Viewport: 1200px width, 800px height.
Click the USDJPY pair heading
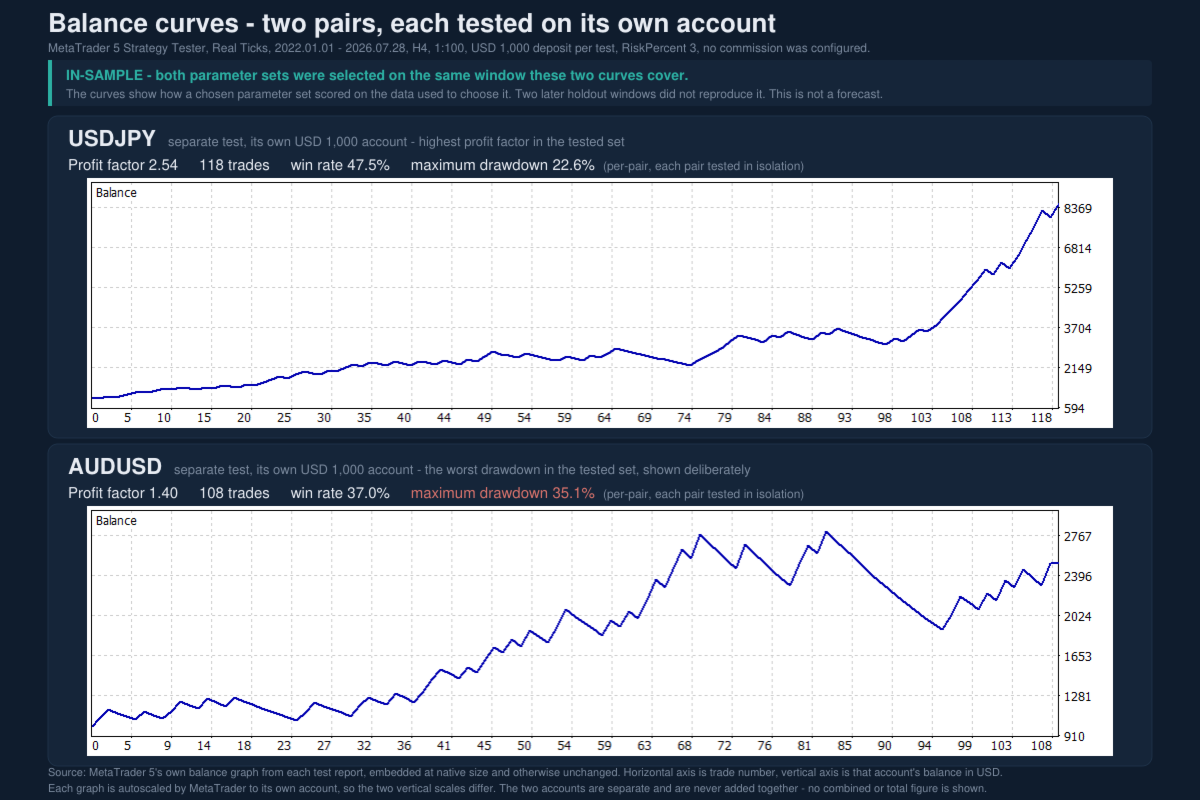tap(112, 139)
